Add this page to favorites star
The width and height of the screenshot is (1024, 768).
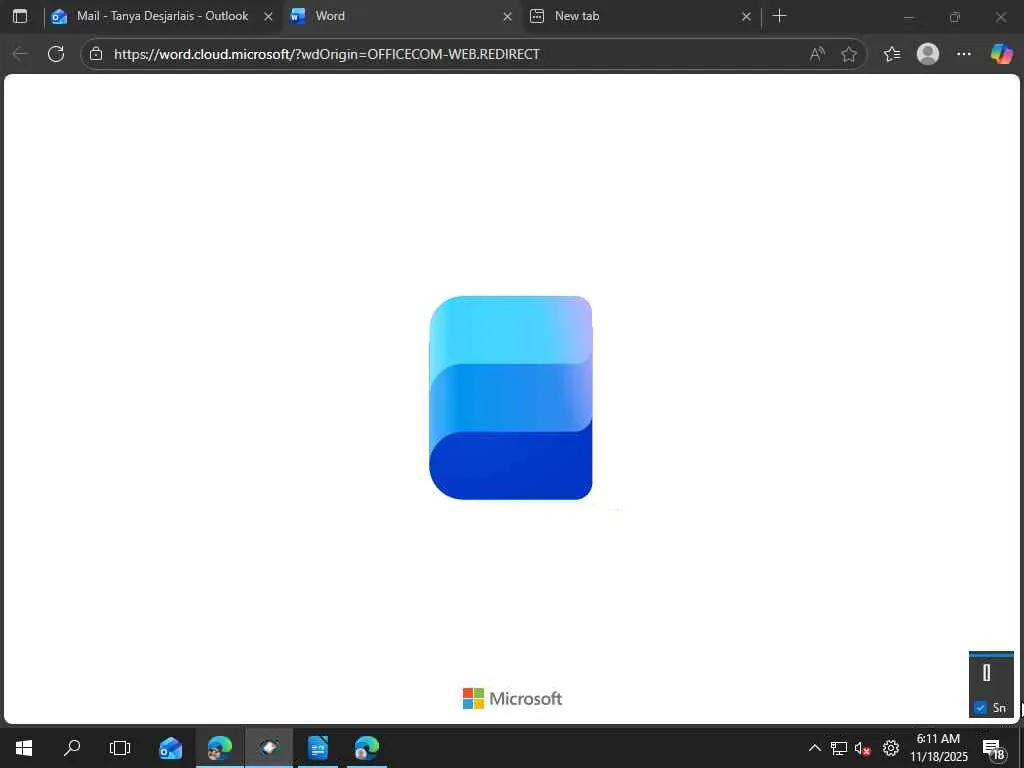(x=848, y=54)
